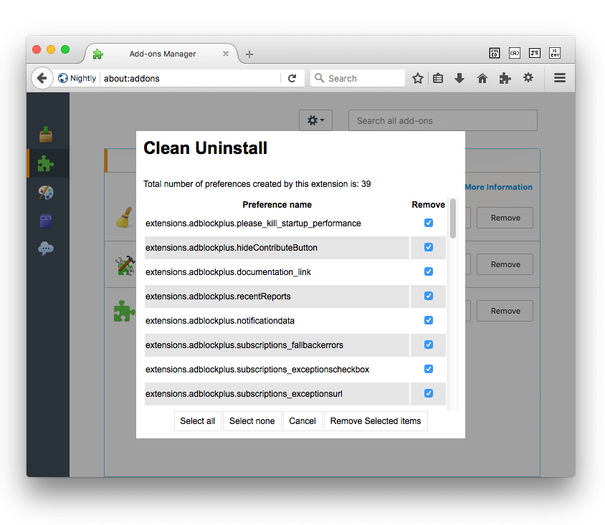Select Services chat bubble sidebar category
Viewport: 605px width, 525px height.
[x=46, y=248]
